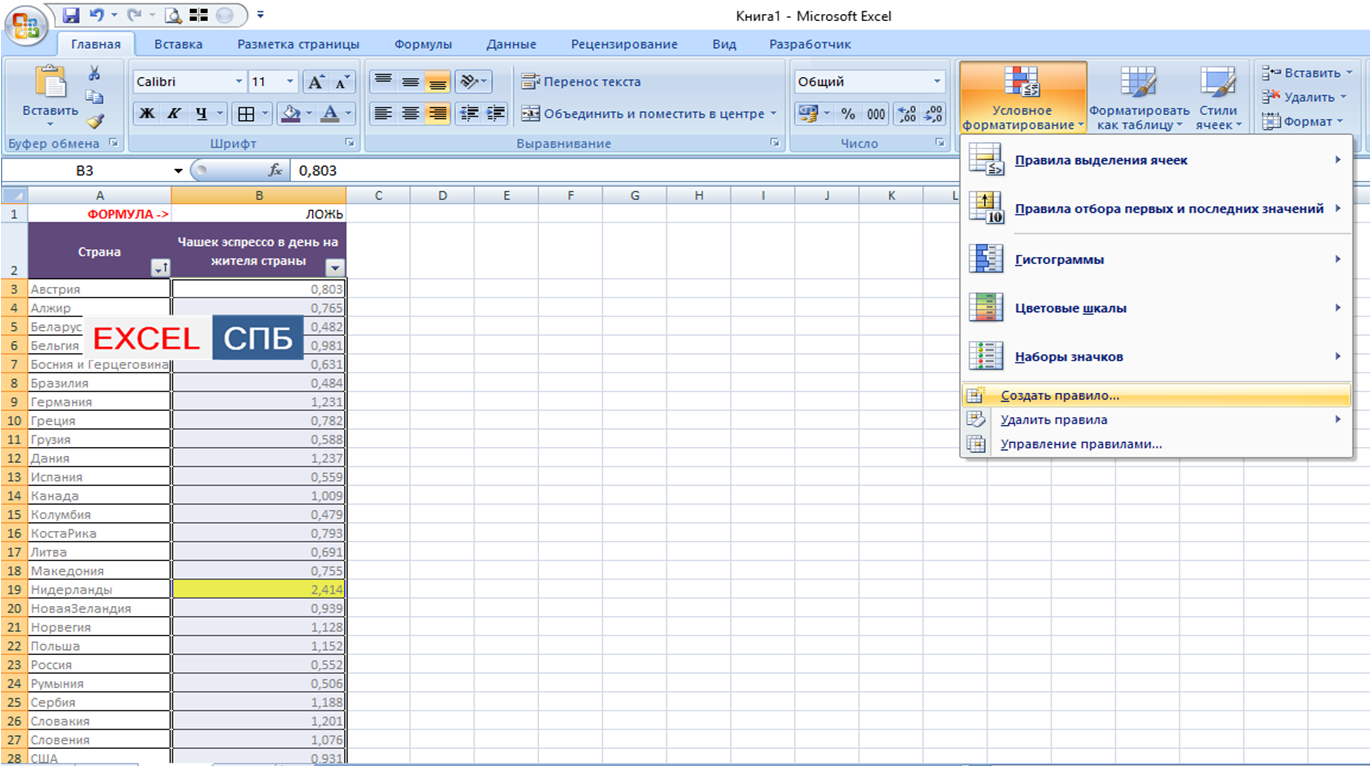
Task: Click the Increase font size icon
Action: (316, 82)
